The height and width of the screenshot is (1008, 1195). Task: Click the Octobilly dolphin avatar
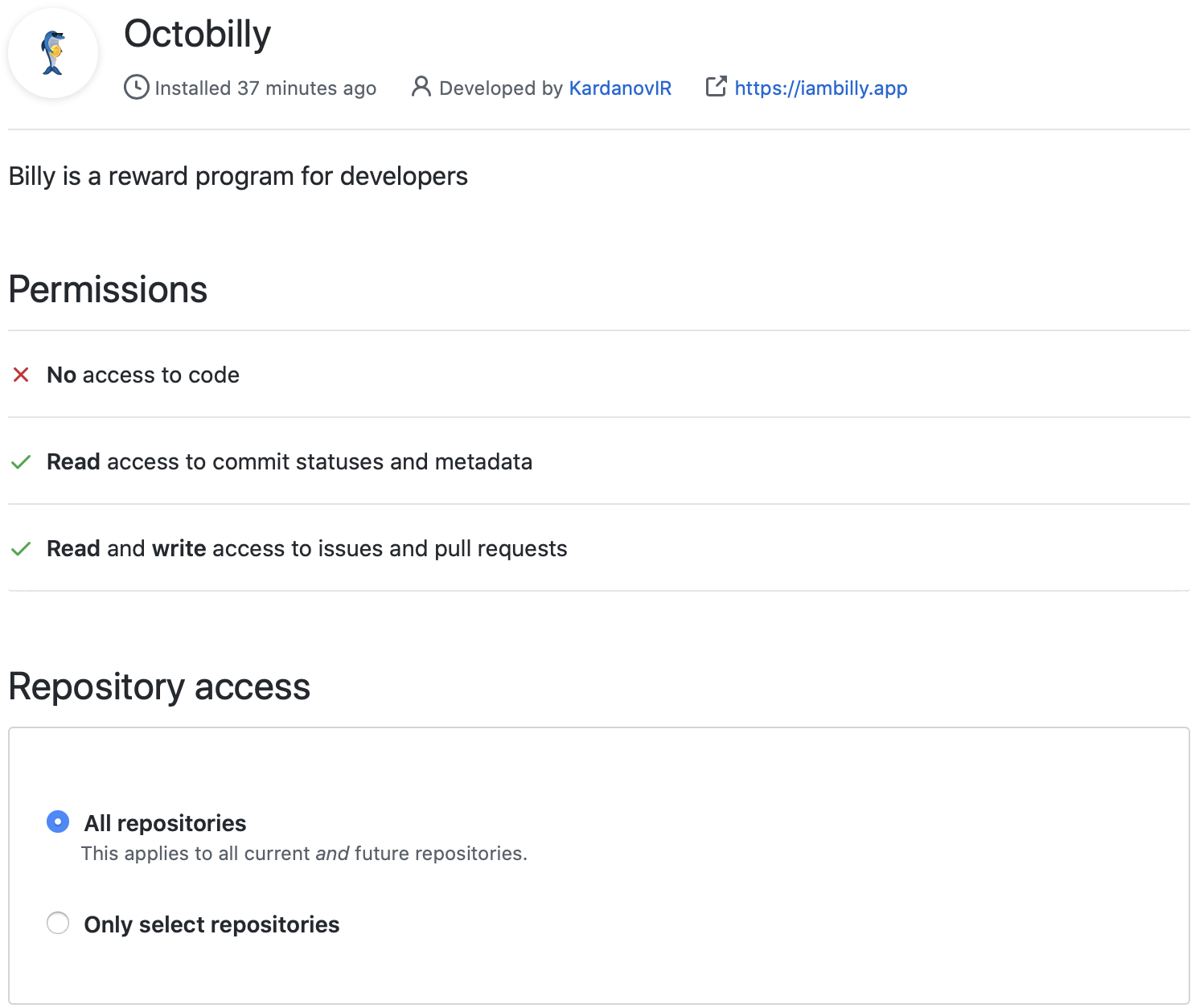(x=53, y=53)
